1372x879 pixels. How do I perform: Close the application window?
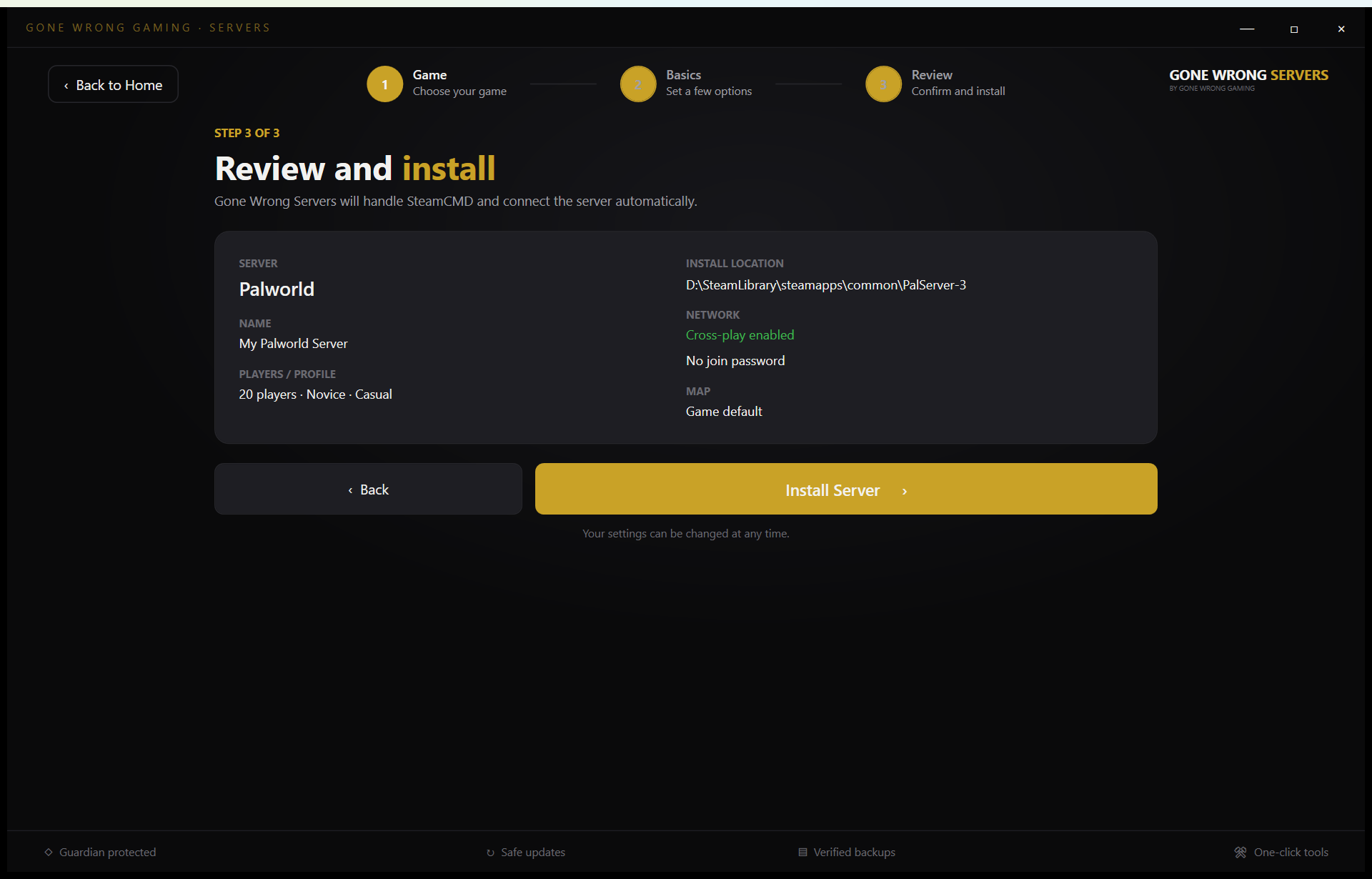coord(1341,29)
